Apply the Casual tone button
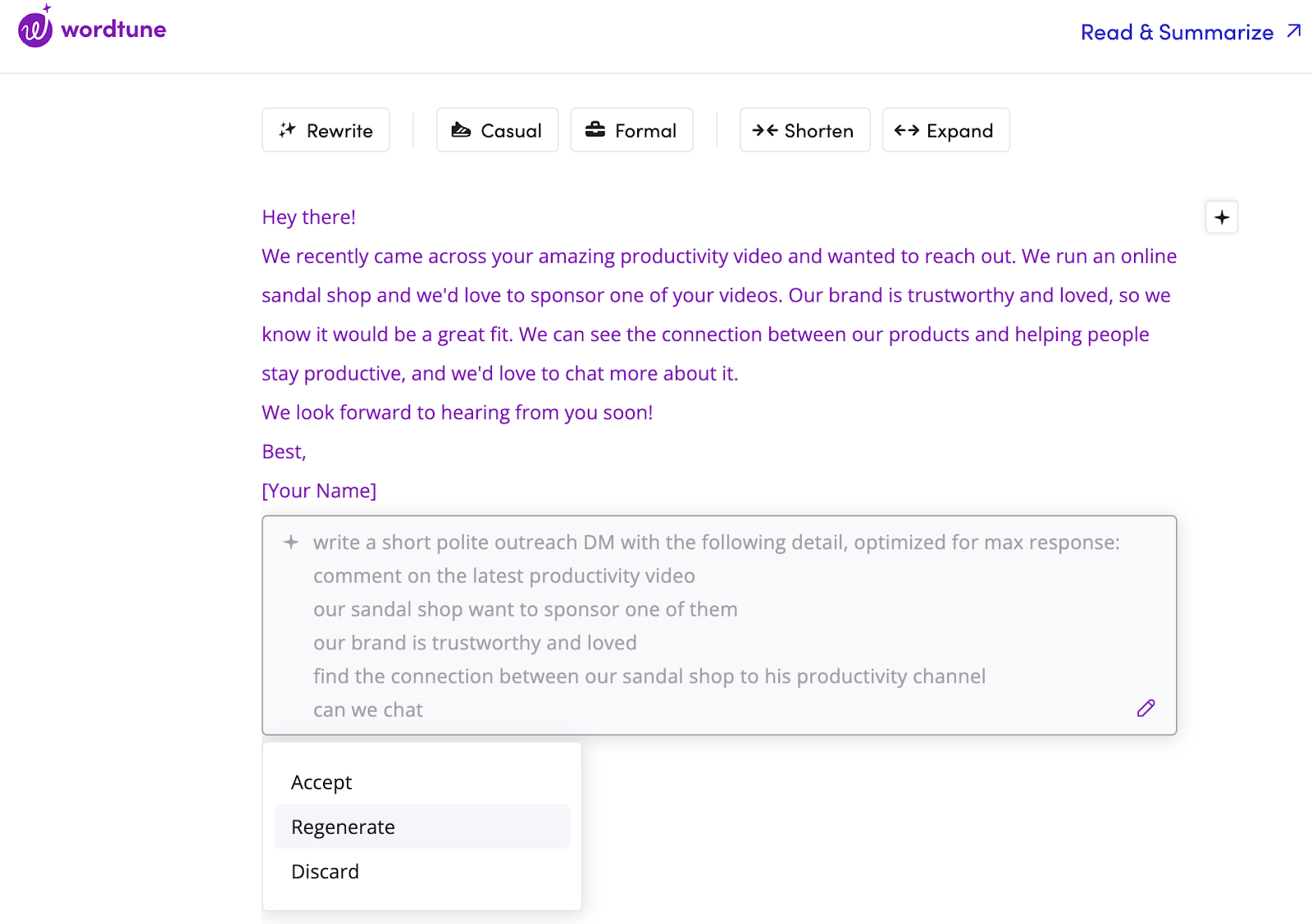The height and width of the screenshot is (924, 1312). (497, 130)
